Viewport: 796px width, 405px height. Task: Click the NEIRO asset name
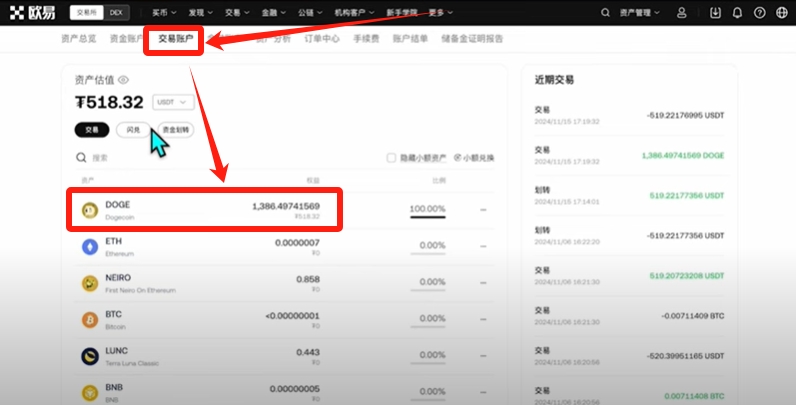pyautogui.click(x=118, y=278)
